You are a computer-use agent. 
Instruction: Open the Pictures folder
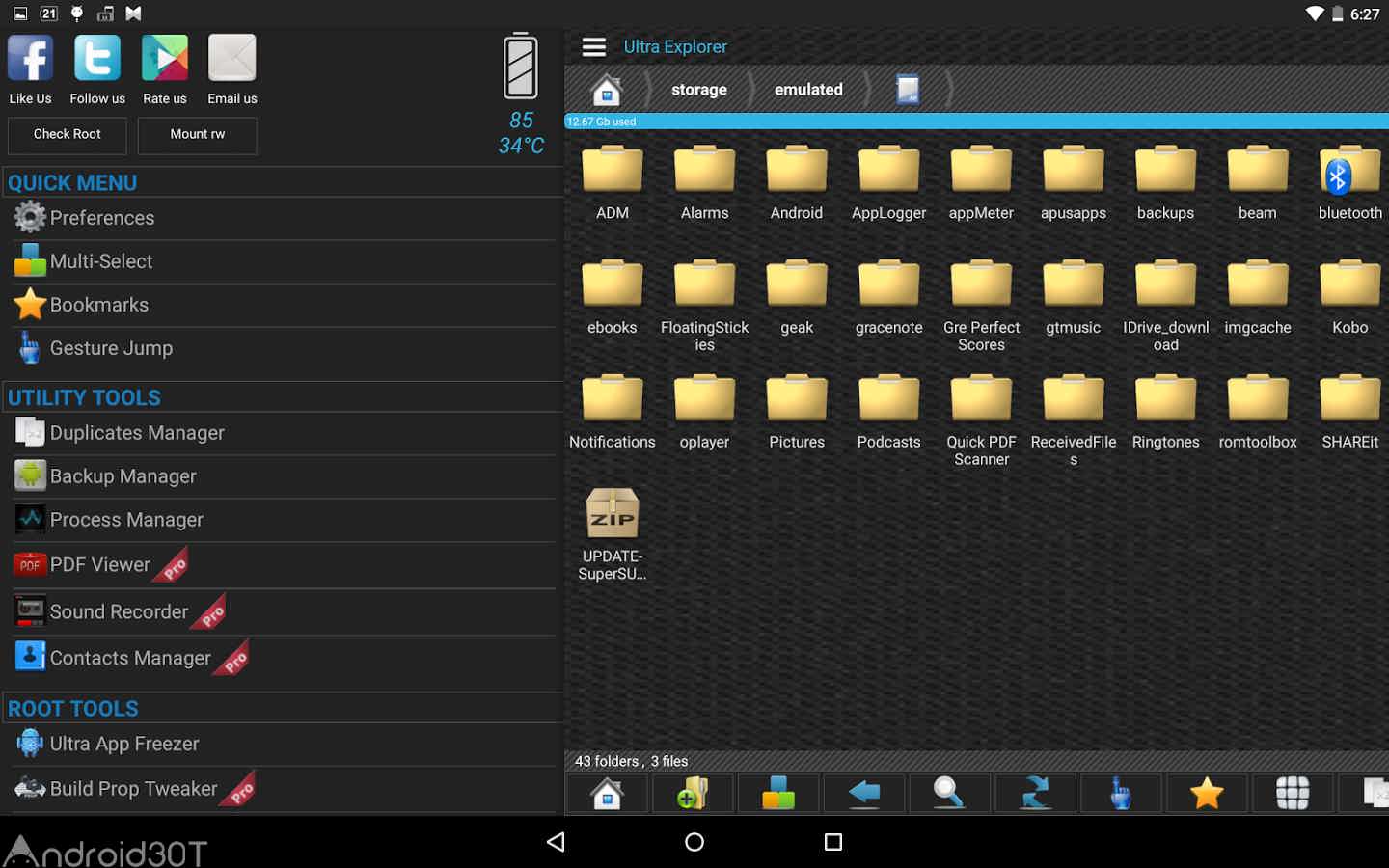point(797,413)
